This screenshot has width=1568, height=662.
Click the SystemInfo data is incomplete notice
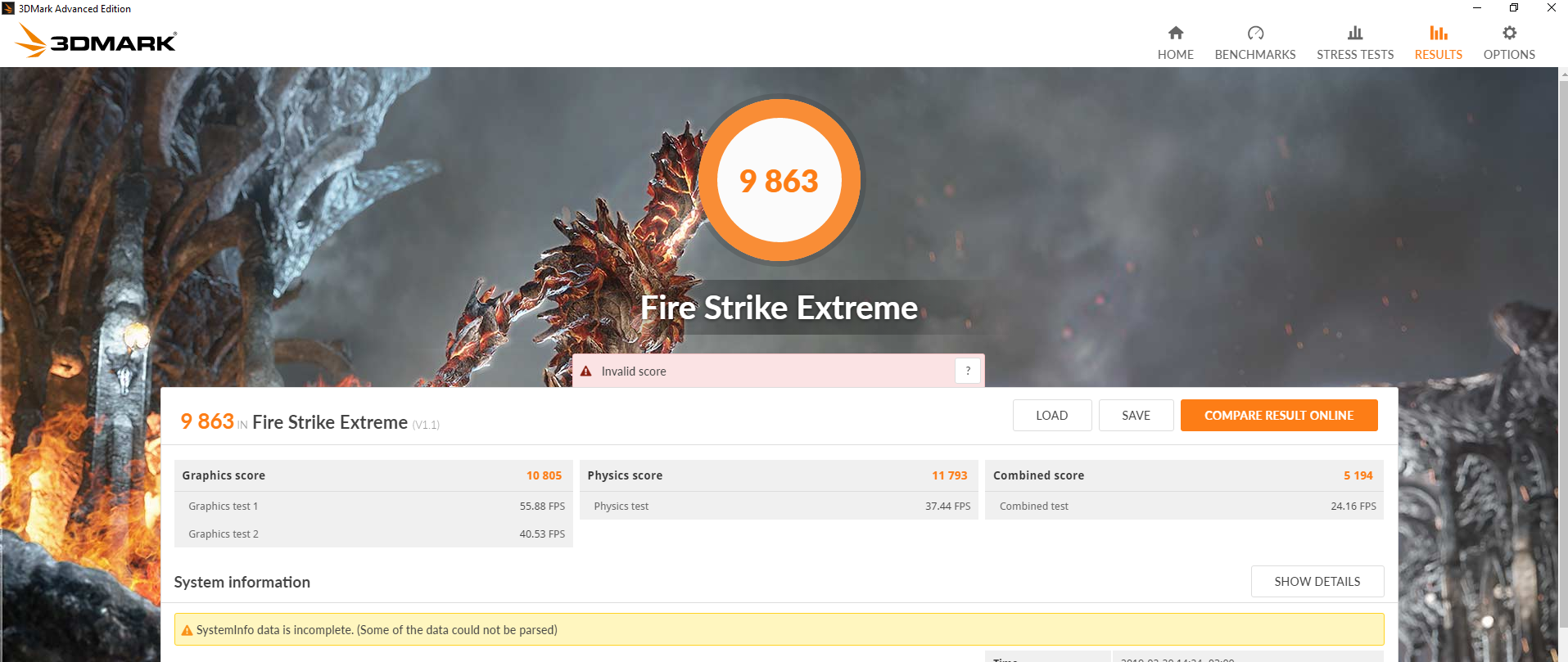[779, 629]
